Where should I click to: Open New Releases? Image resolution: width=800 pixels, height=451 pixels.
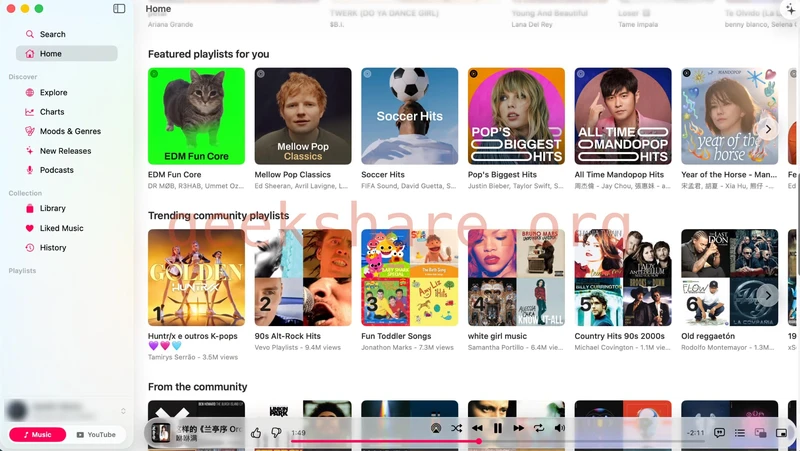[66, 151]
